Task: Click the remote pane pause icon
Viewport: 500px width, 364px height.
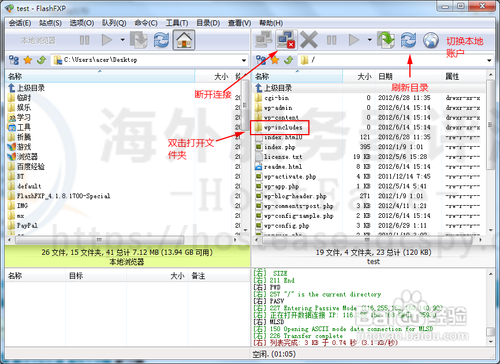Action: point(331,40)
